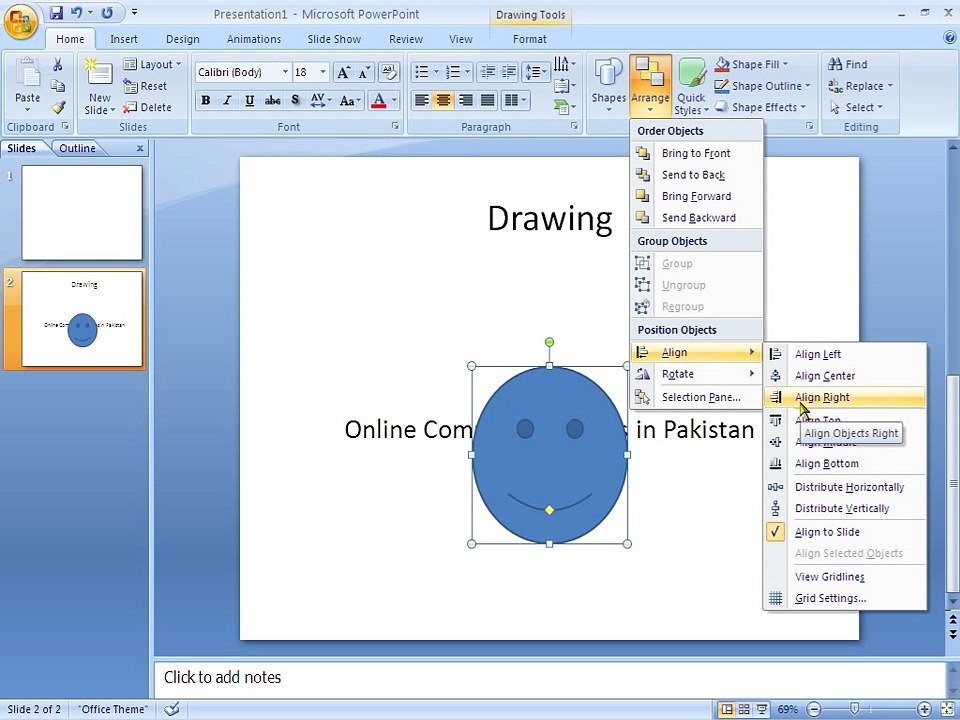Screen dimensions: 960x720
Task: Open the font name dropdown
Action: [285, 72]
